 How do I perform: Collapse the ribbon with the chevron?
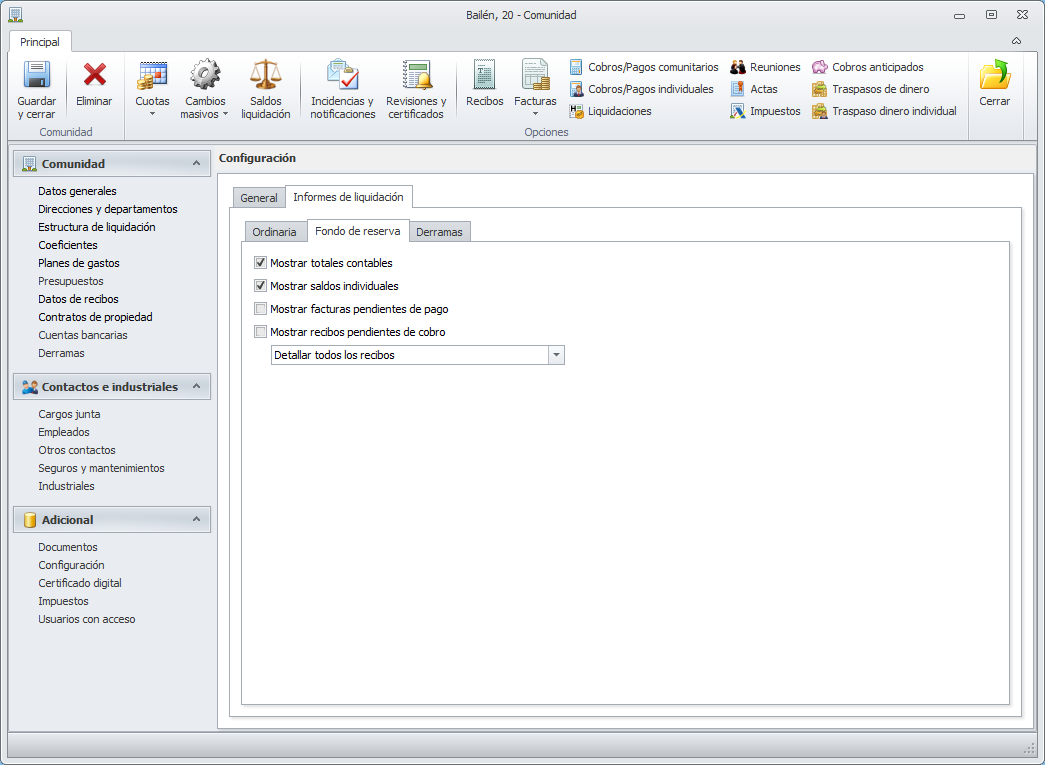point(1016,41)
